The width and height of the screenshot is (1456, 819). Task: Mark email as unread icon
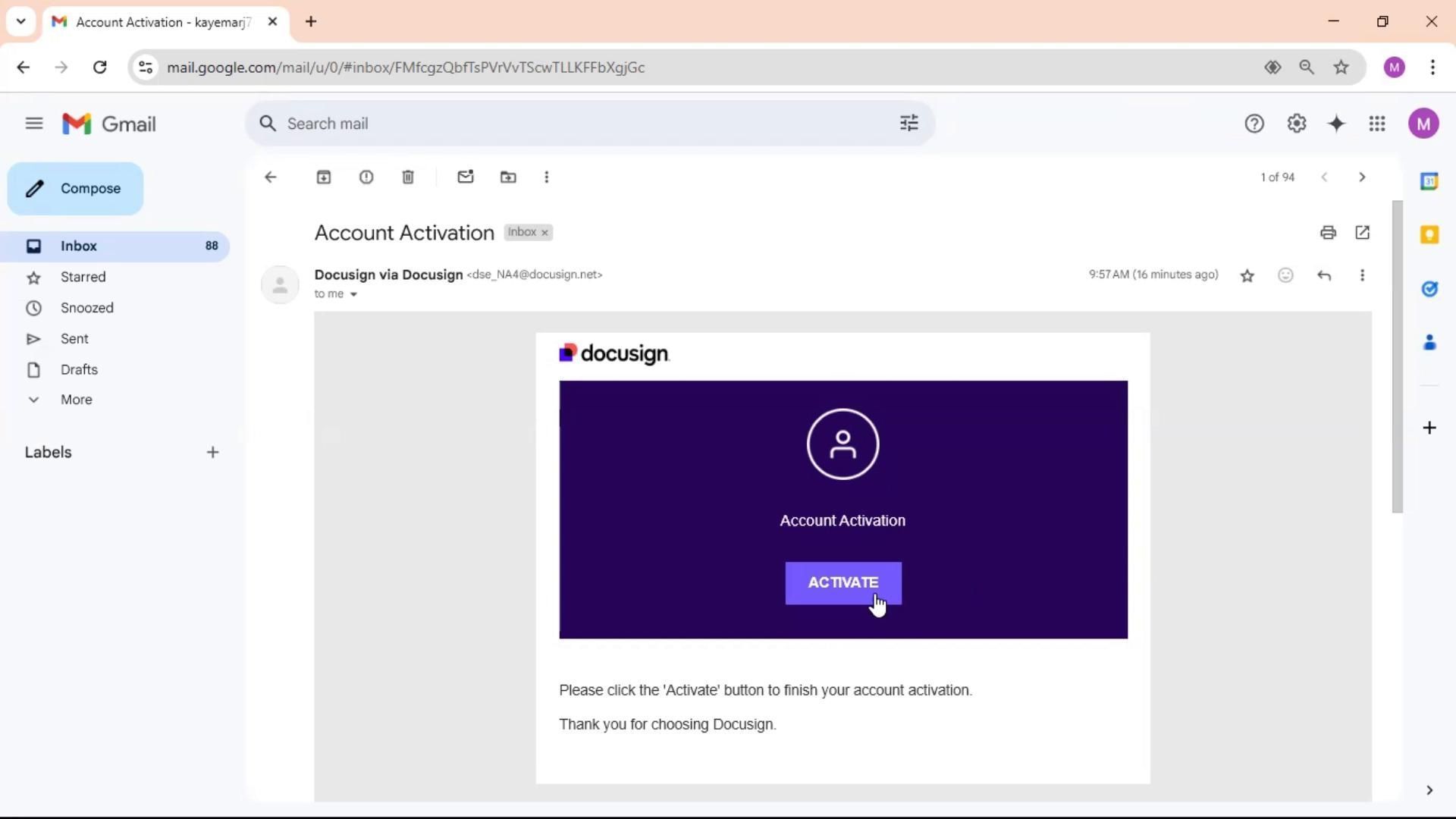point(466,177)
